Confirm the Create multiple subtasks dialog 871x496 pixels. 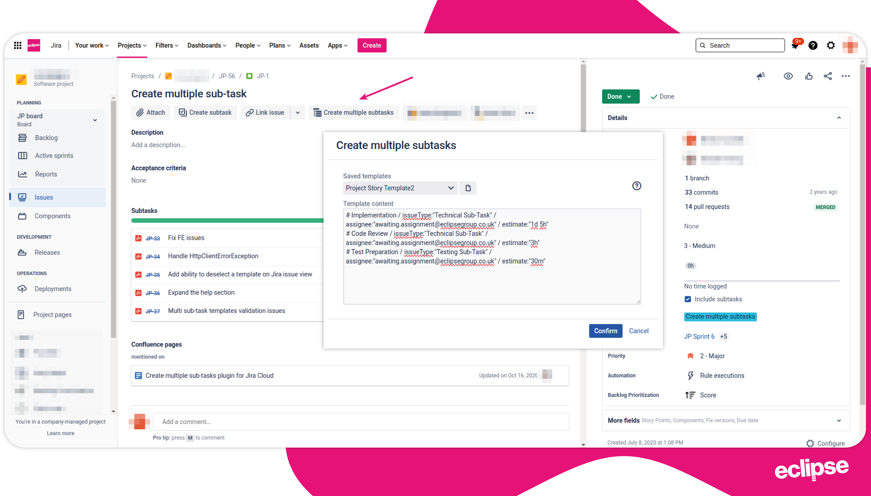605,331
